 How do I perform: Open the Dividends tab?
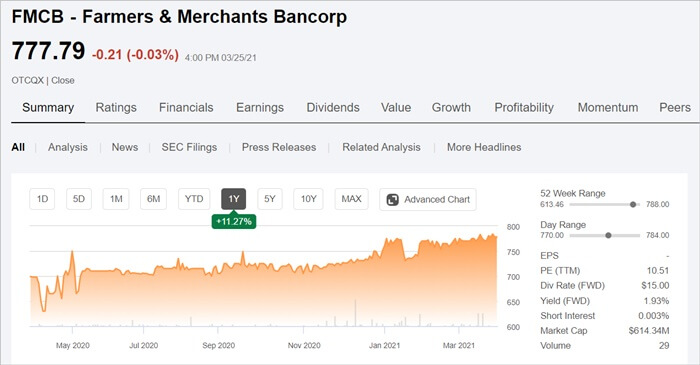[333, 108]
